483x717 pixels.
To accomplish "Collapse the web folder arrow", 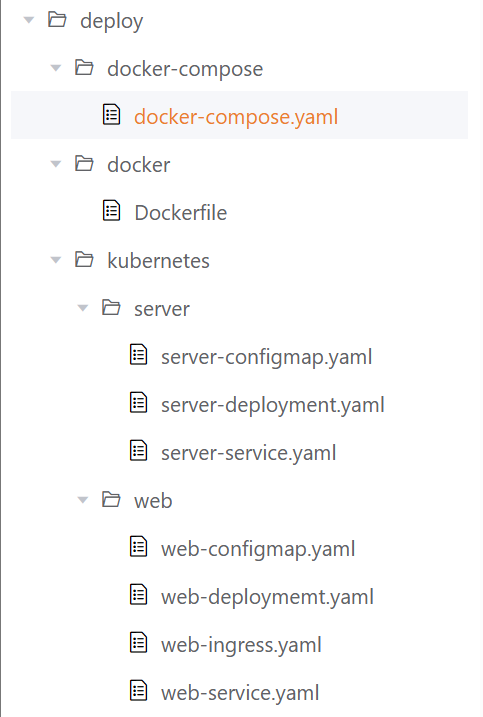I will 83,500.
